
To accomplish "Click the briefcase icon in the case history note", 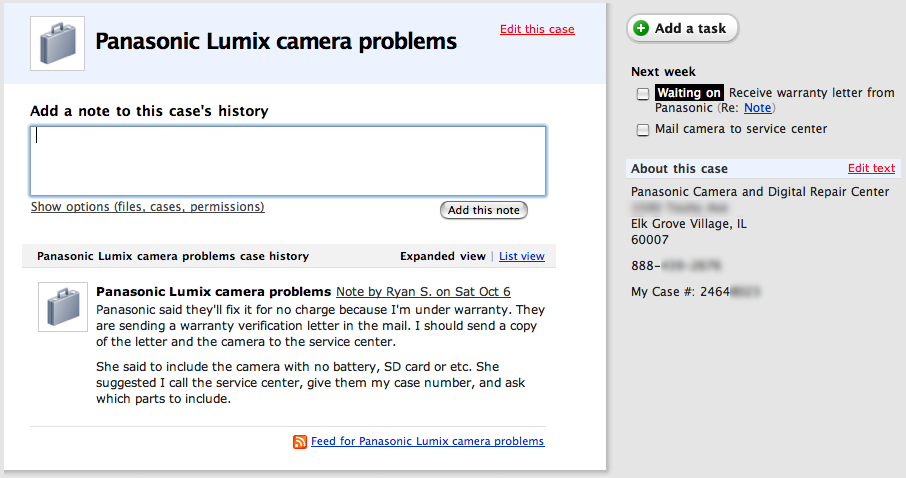I will tap(62, 307).
